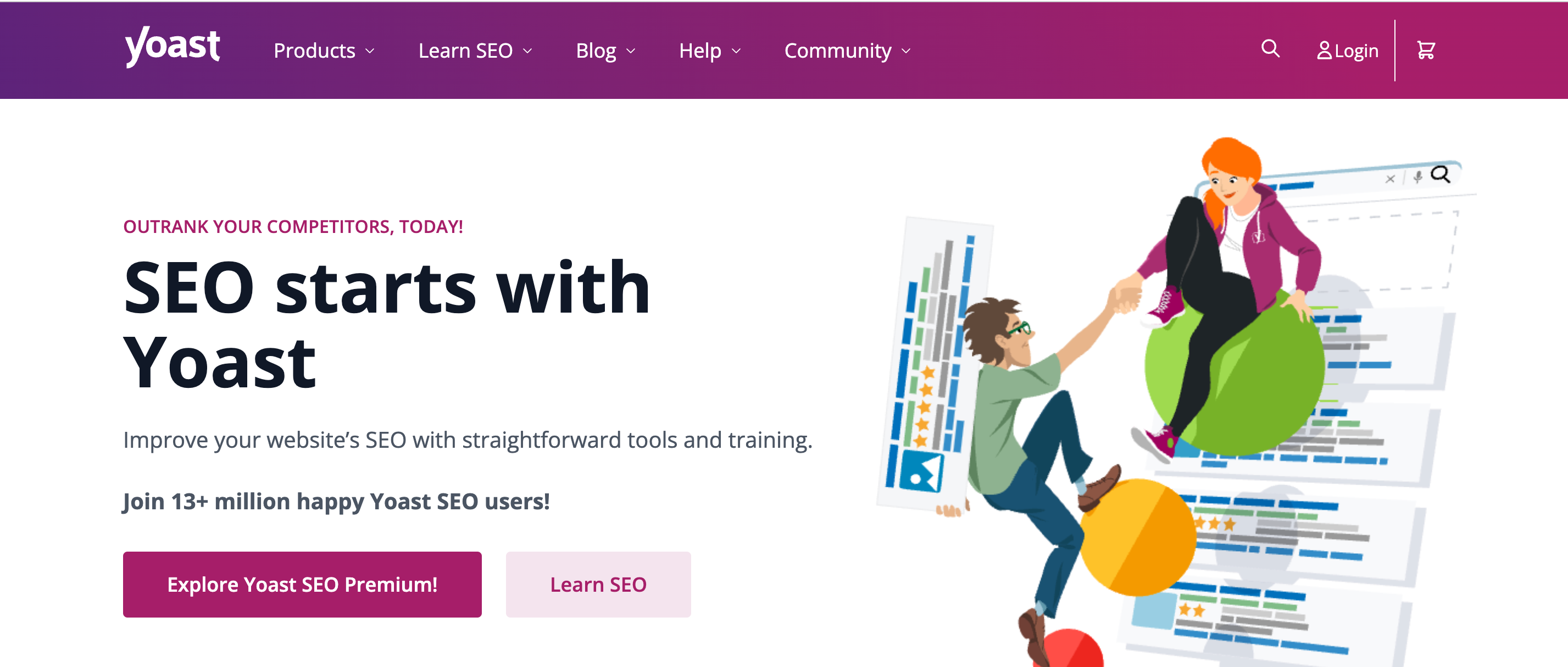Expand the Help dropdown chevron
1568x667 pixels.
point(736,51)
